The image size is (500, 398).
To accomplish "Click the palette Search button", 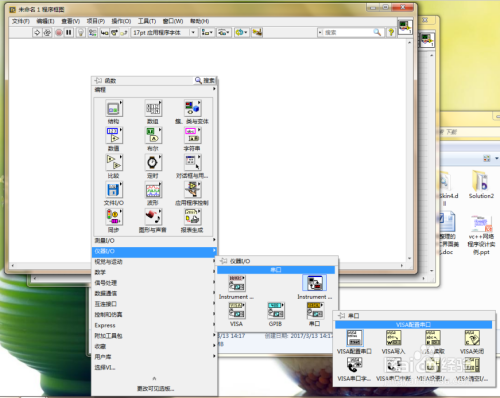I will pos(205,80).
